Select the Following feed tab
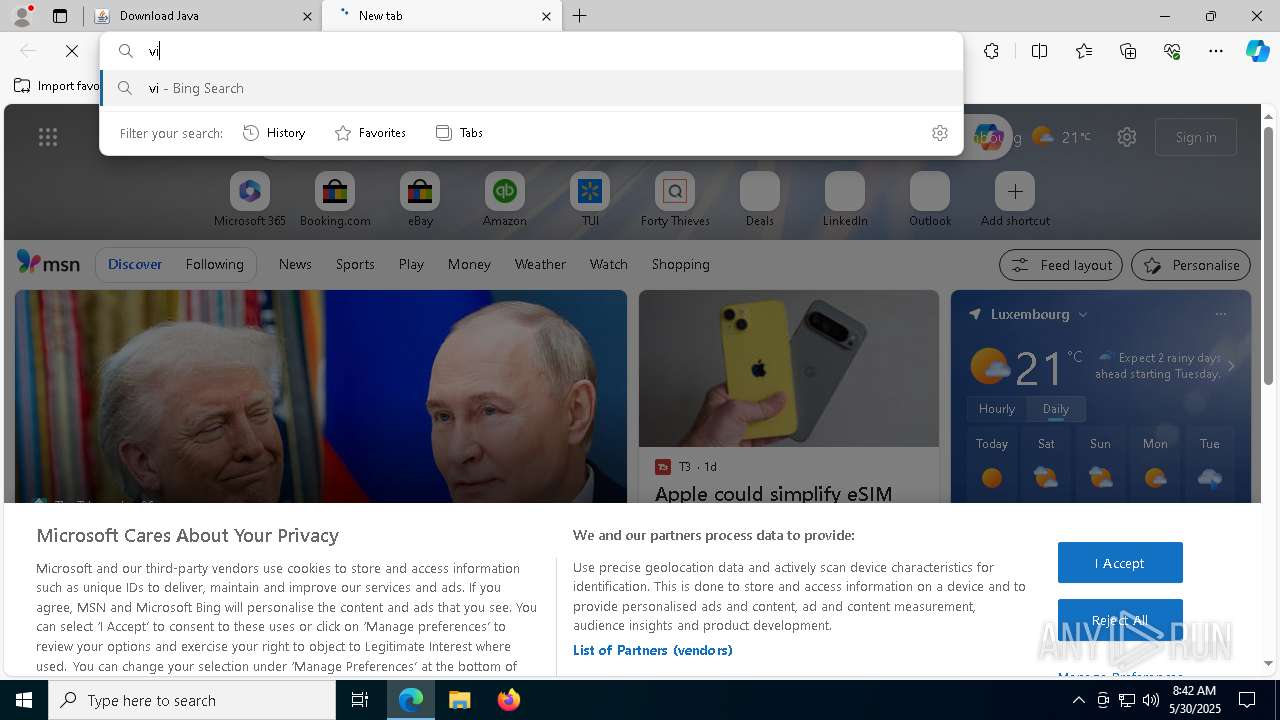Viewport: 1280px width, 720px height. click(214, 264)
